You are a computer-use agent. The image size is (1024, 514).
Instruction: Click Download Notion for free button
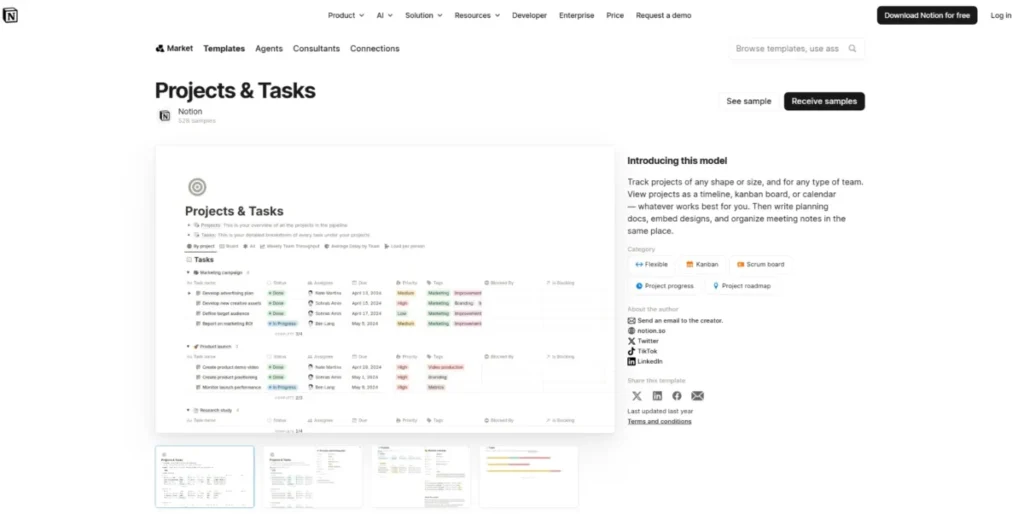click(x=927, y=15)
